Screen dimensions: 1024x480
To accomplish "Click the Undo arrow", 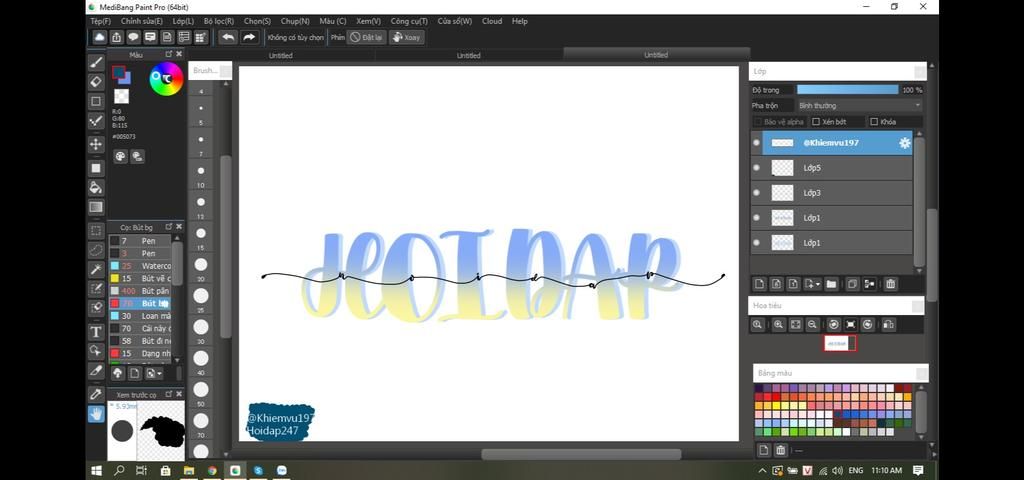I will pos(228,37).
